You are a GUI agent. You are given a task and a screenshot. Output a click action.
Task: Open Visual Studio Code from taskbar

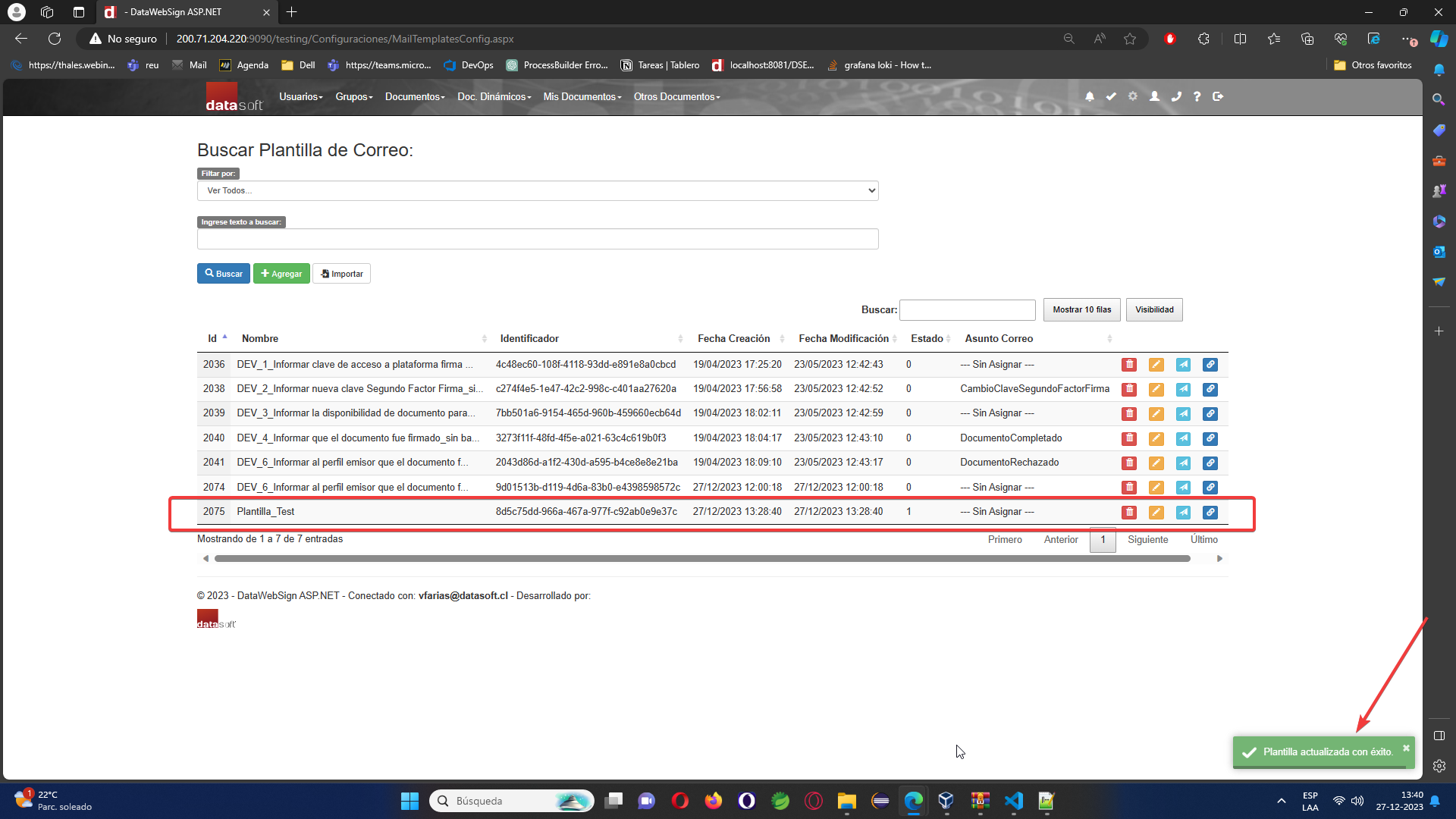coord(1013,801)
